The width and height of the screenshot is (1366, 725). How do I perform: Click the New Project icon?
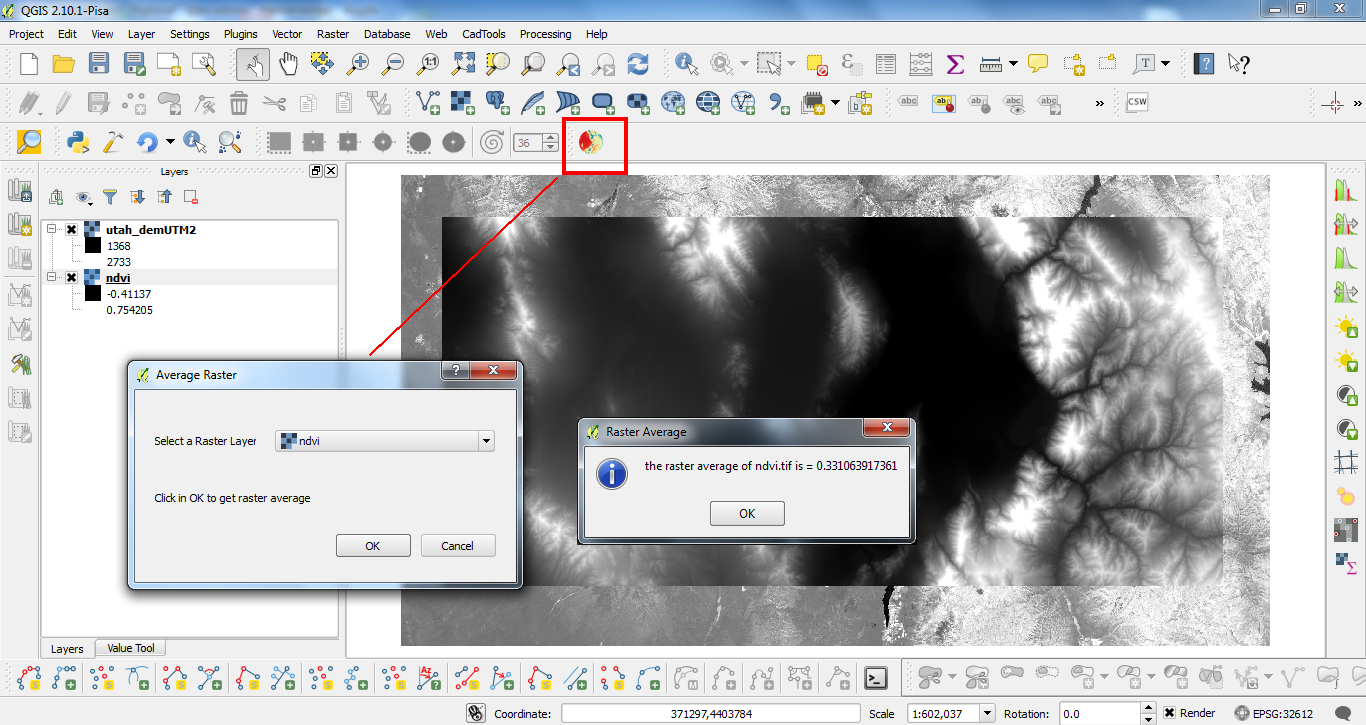pyautogui.click(x=28, y=64)
